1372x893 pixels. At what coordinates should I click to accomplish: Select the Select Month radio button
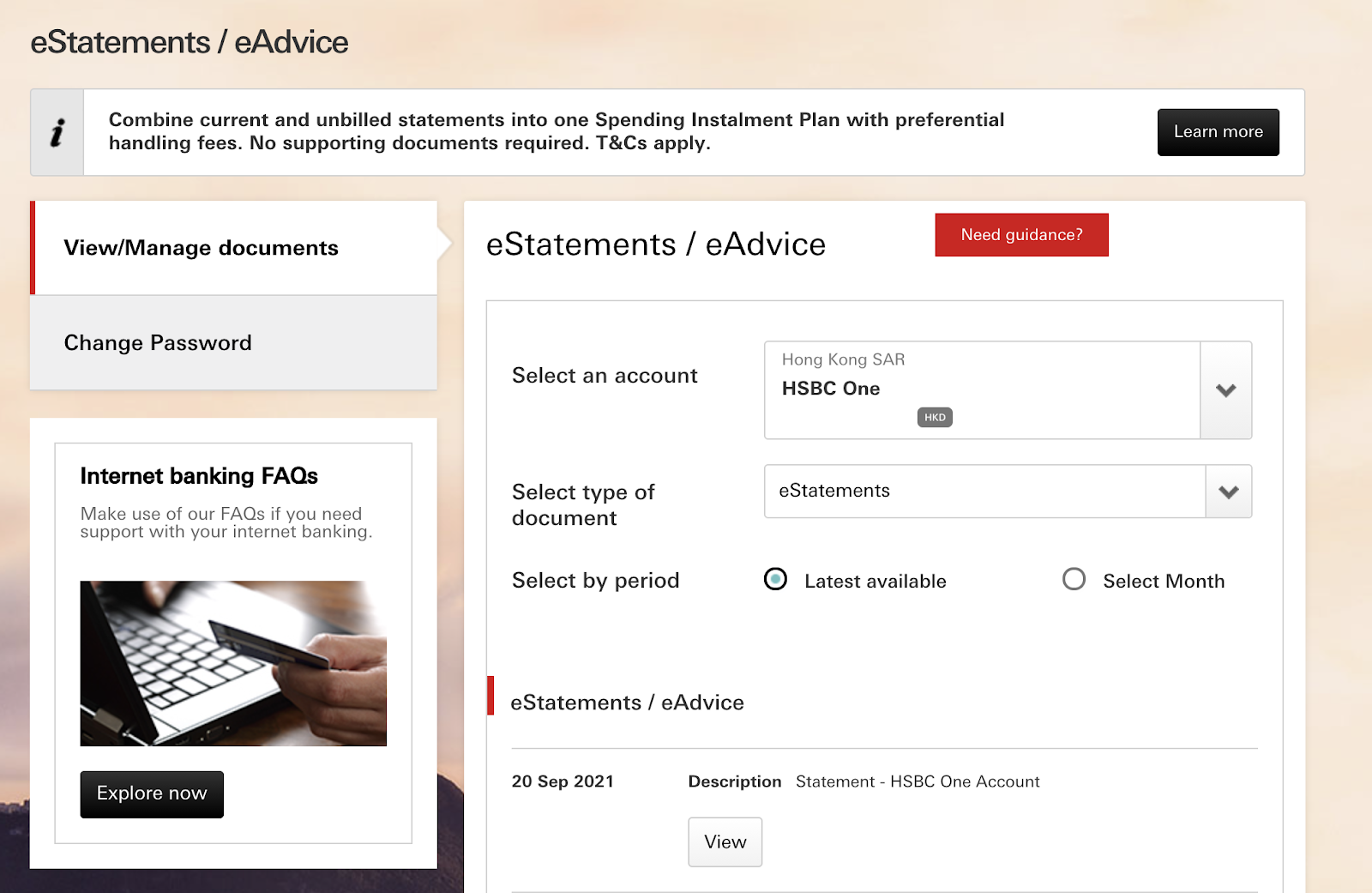(x=1074, y=580)
